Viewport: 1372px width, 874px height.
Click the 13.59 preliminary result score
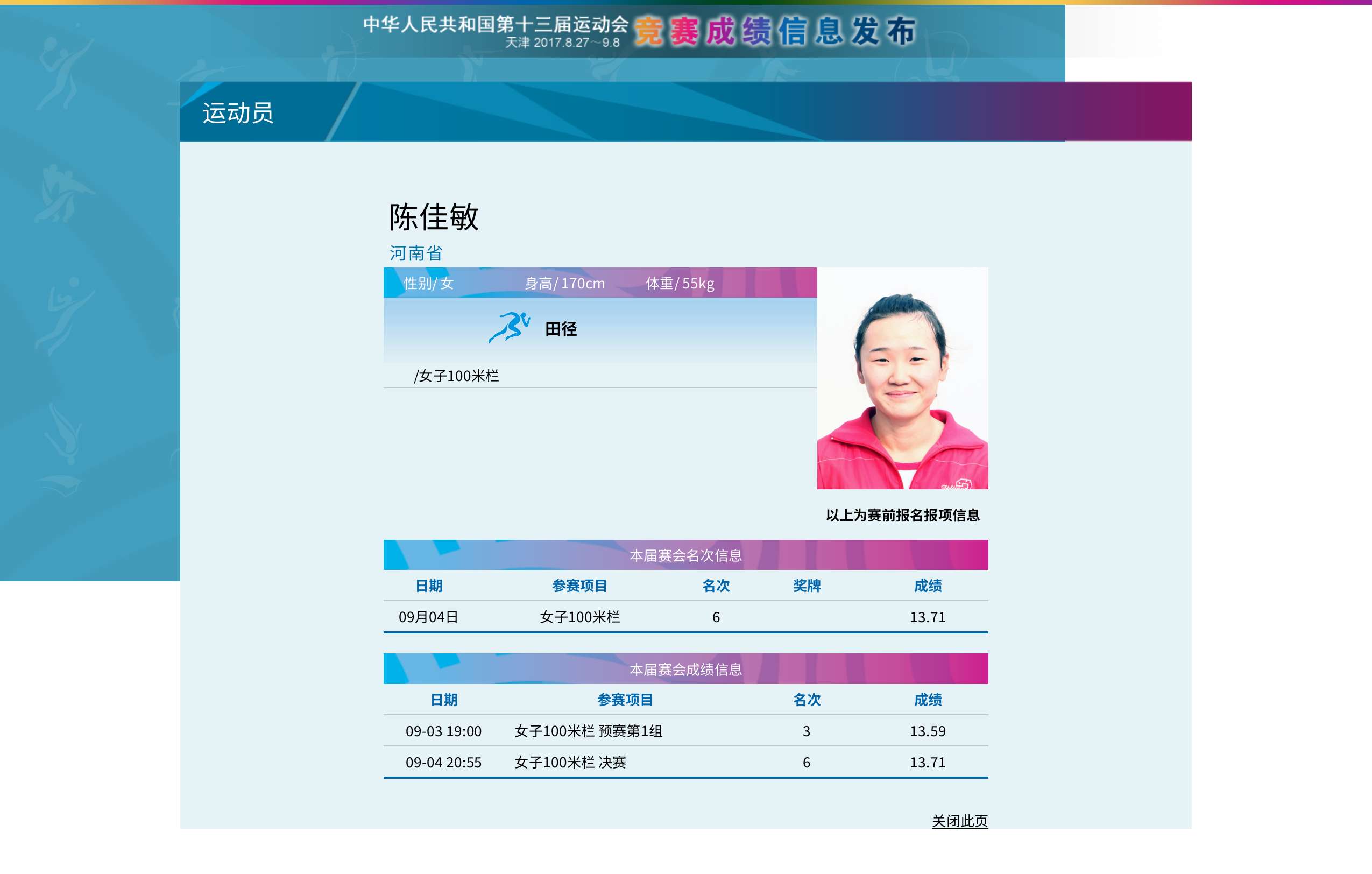[927, 731]
